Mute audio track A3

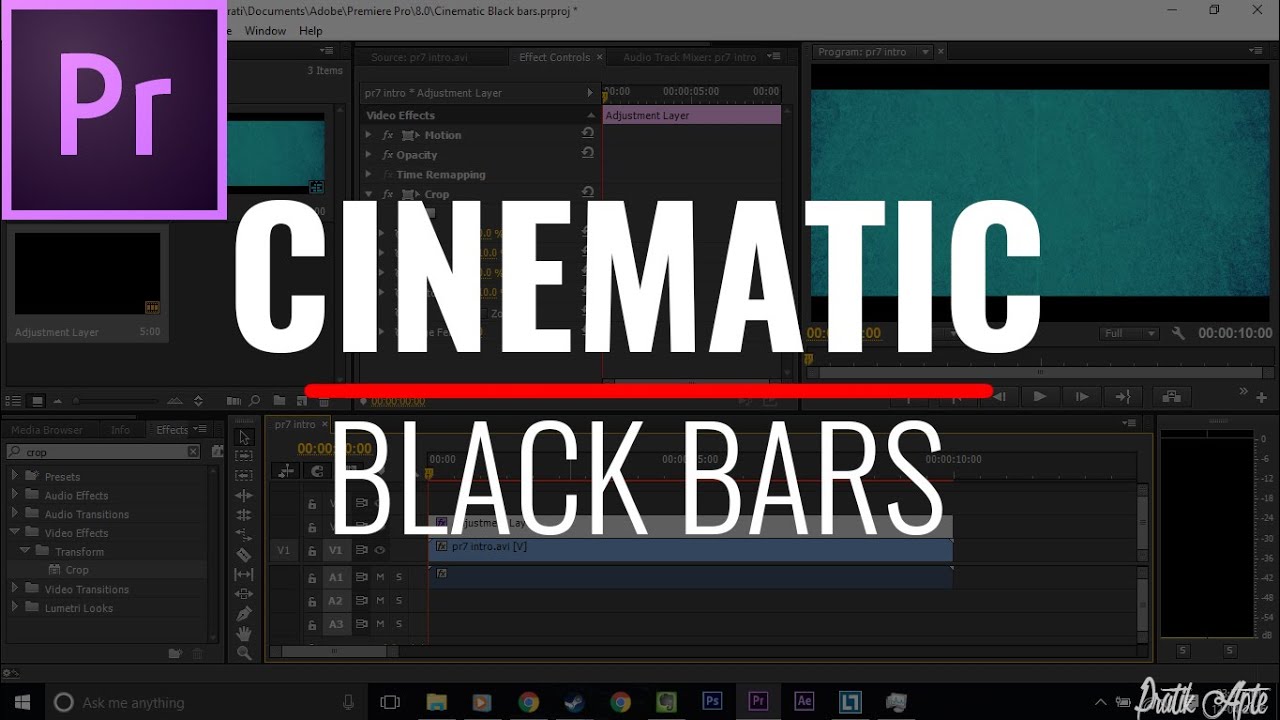click(x=380, y=625)
